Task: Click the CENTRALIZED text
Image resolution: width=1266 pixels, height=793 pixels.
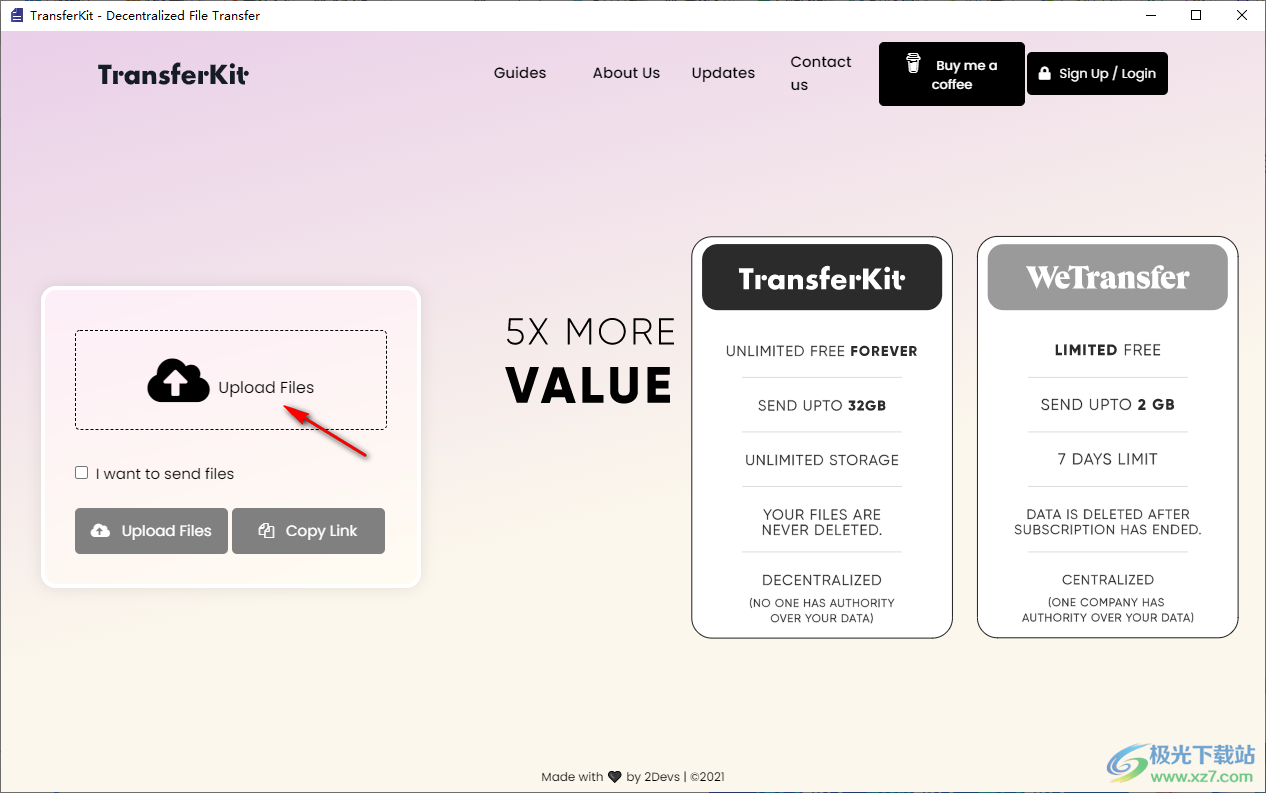Action: [1108, 580]
